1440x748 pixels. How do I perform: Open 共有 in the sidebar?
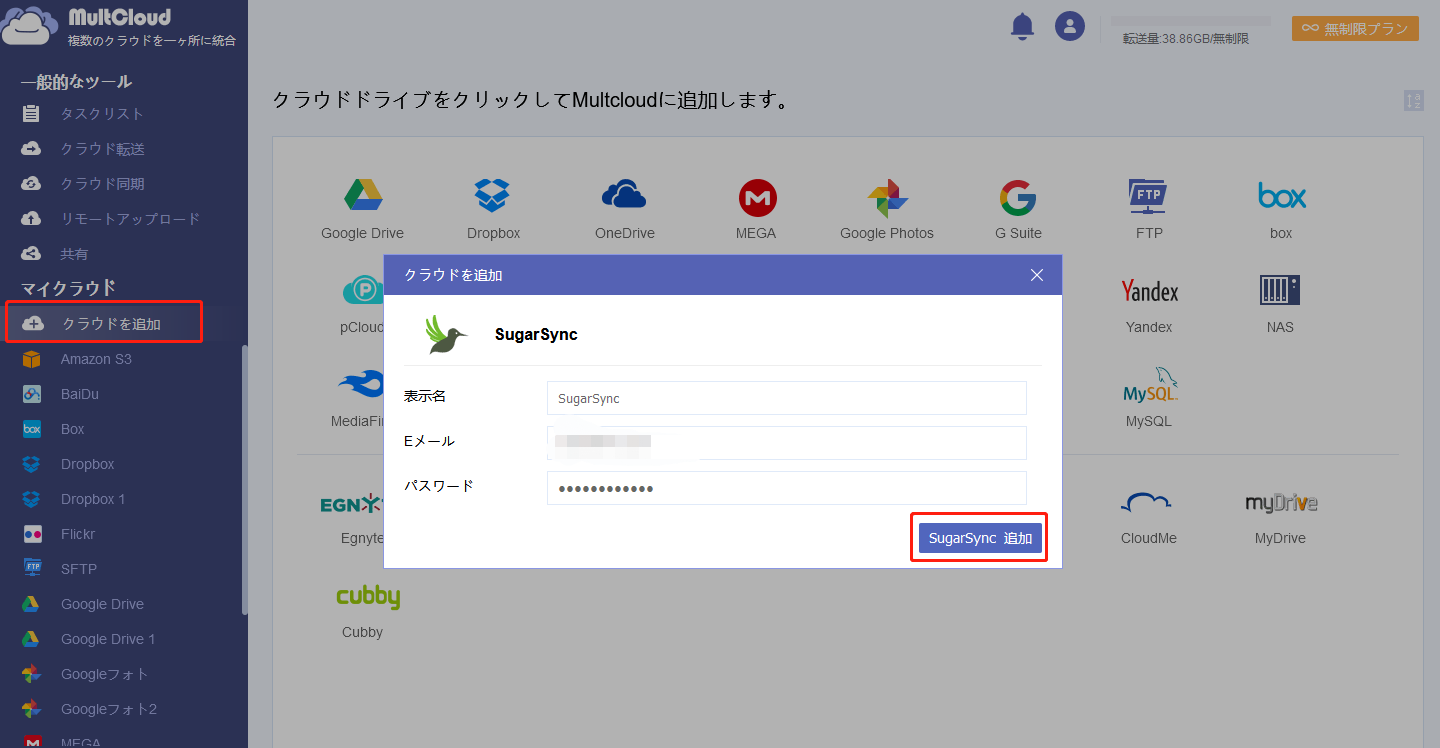[x=74, y=254]
